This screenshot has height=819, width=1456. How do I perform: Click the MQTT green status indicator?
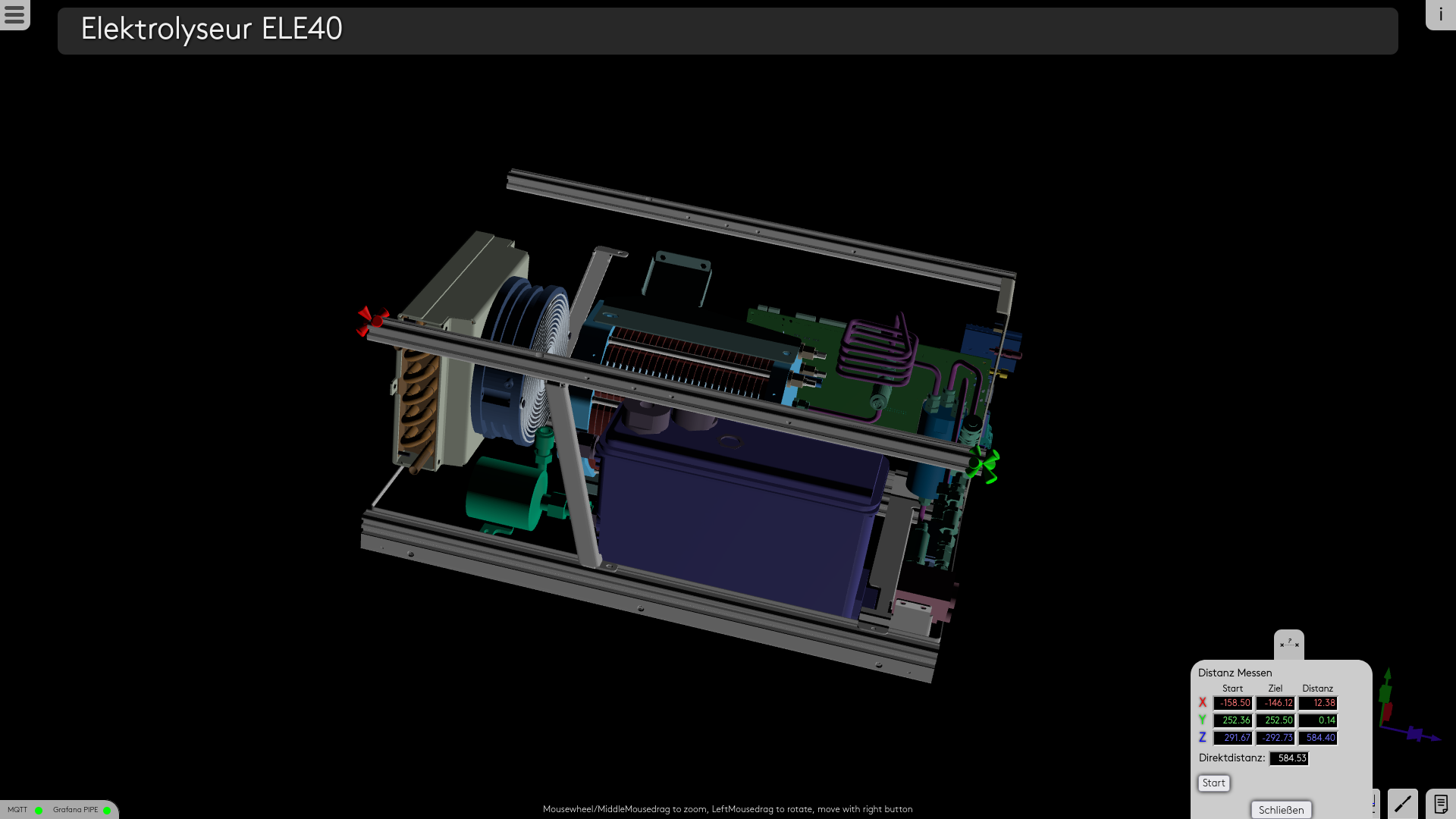39,810
